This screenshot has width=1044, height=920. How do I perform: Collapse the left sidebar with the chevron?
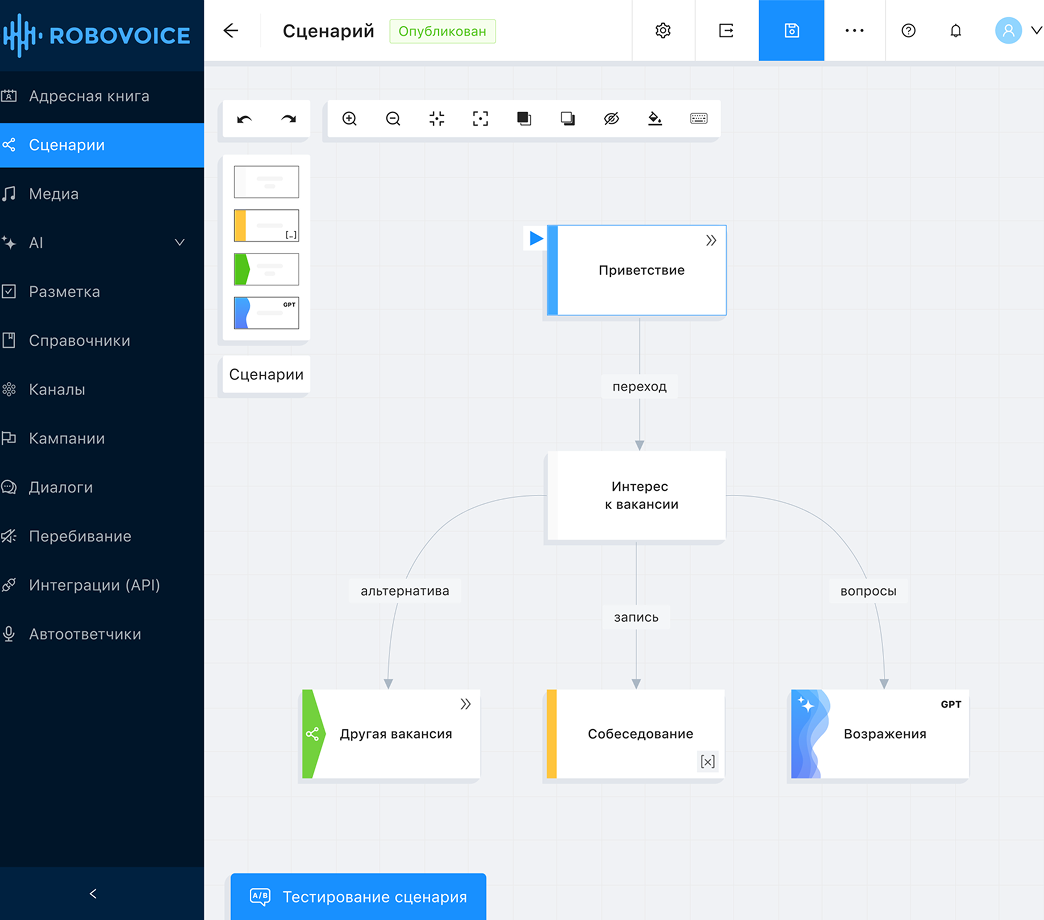pyautogui.click(x=93, y=894)
